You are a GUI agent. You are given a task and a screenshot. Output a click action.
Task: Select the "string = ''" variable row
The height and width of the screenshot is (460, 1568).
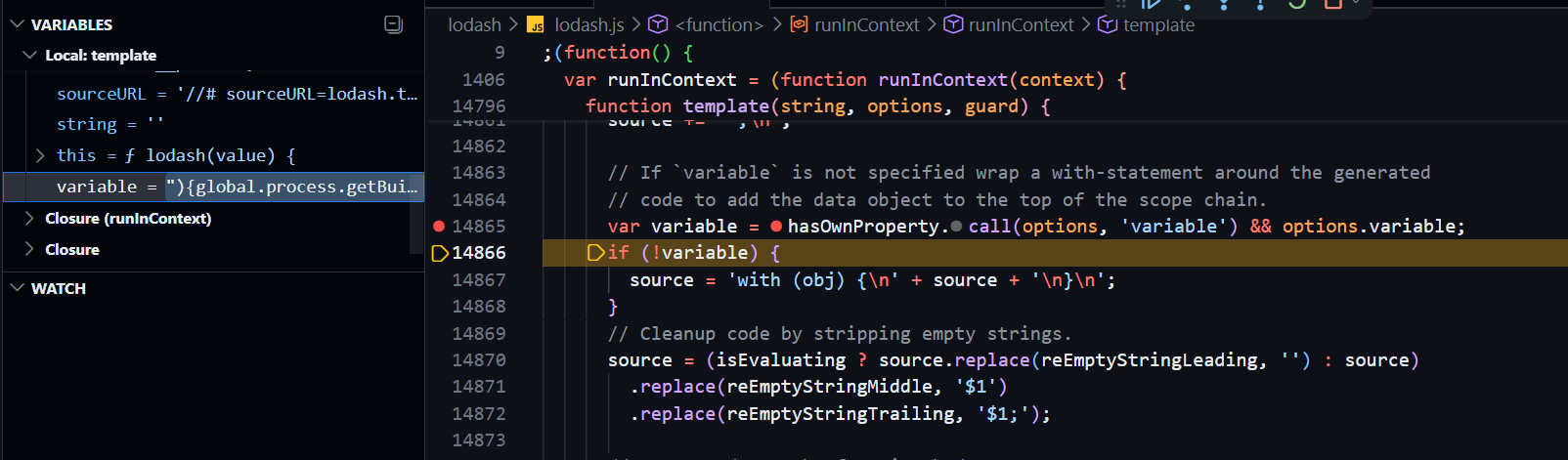click(213, 124)
